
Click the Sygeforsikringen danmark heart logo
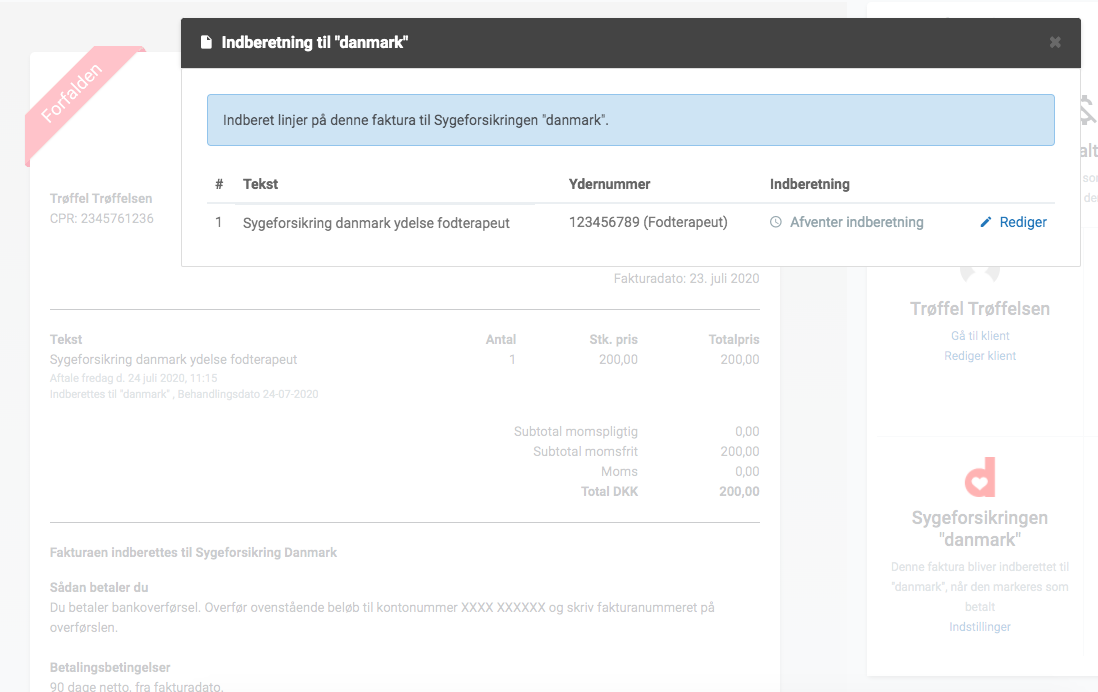coord(980,477)
